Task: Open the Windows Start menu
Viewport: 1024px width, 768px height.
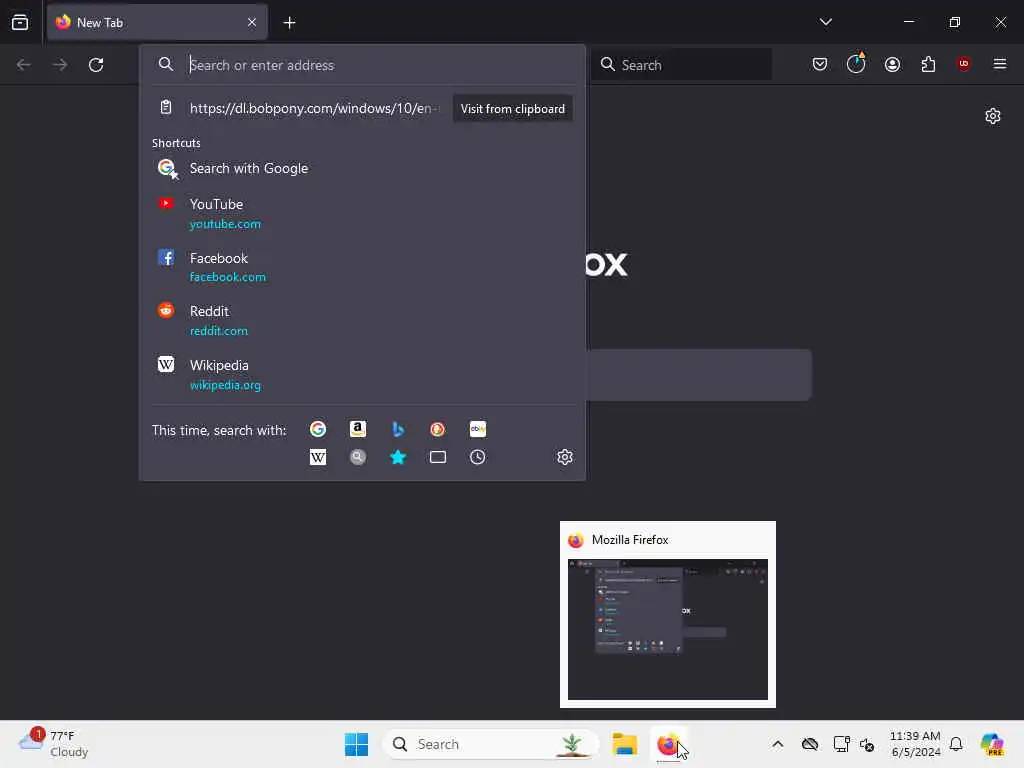Action: pyautogui.click(x=356, y=744)
